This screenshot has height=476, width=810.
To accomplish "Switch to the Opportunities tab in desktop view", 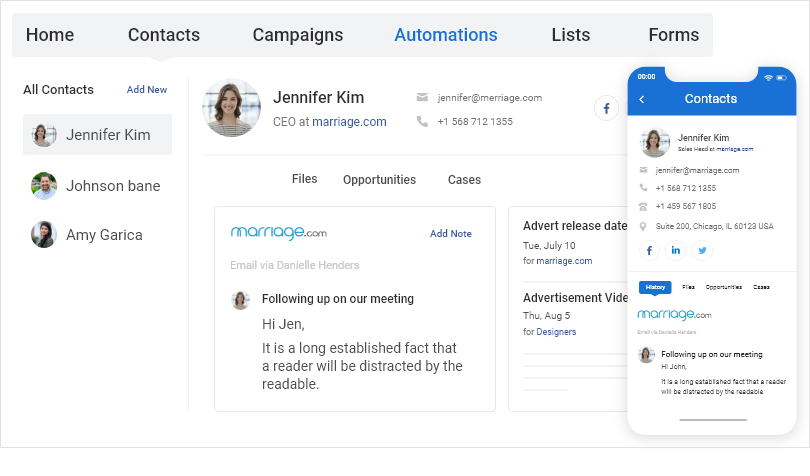I will (x=379, y=180).
